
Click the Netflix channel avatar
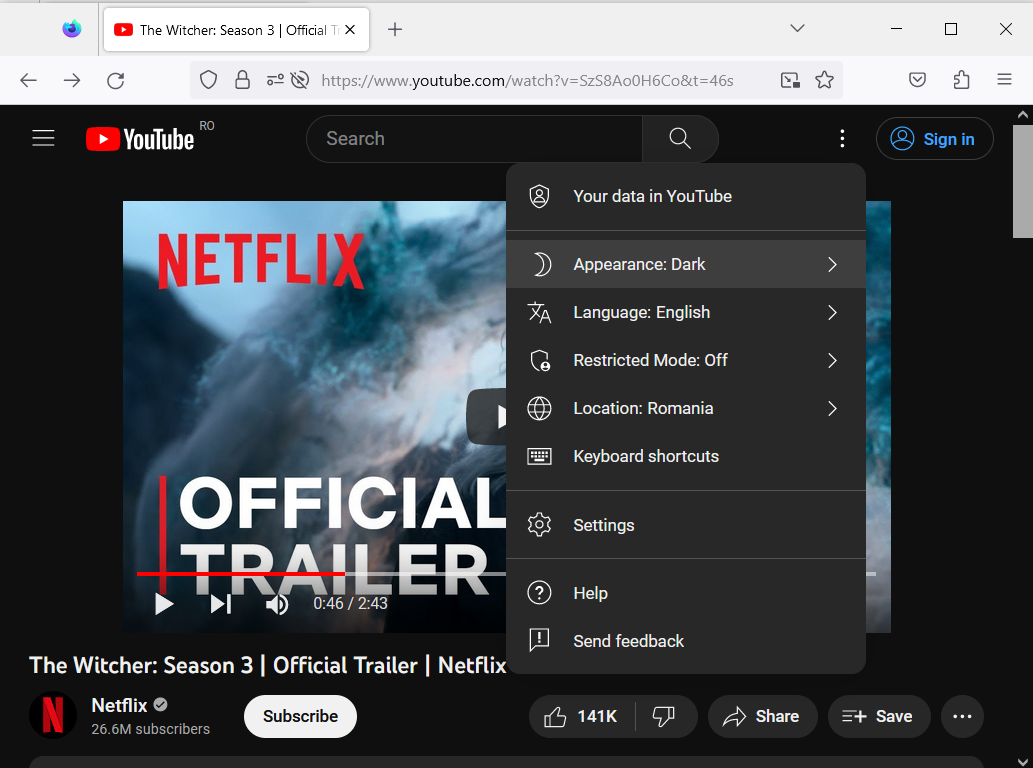pos(52,716)
